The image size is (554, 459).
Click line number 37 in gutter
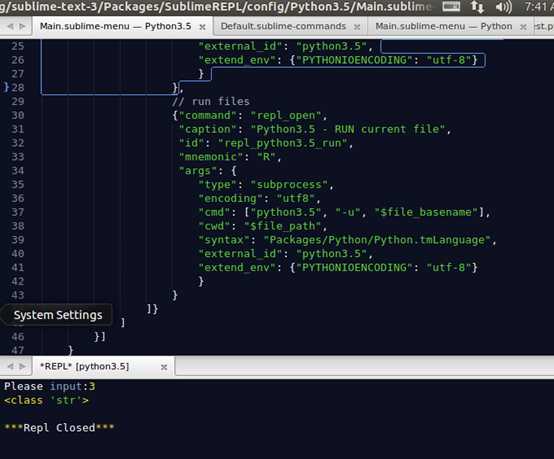(18, 212)
